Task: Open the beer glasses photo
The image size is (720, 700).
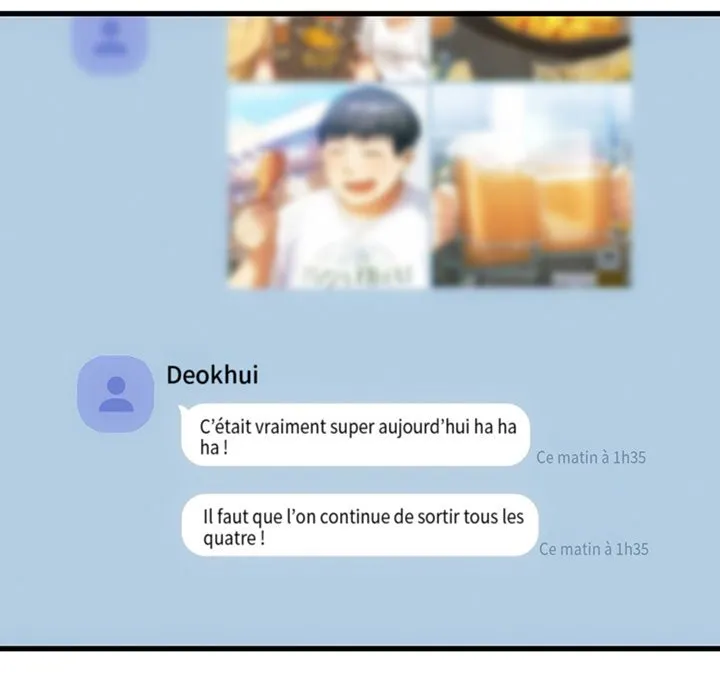Action: tap(531, 186)
